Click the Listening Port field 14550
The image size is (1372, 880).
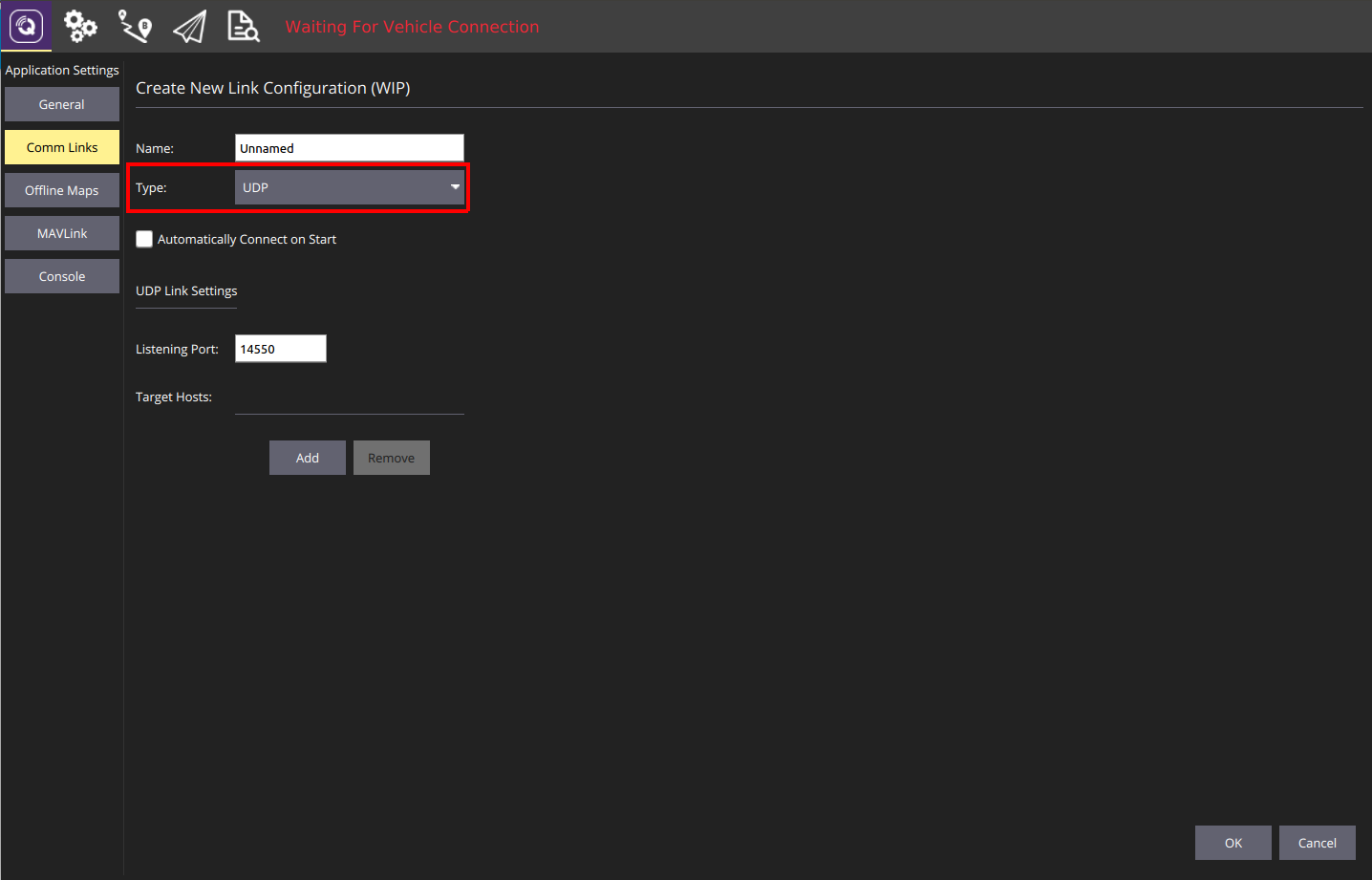pyautogui.click(x=281, y=349)
